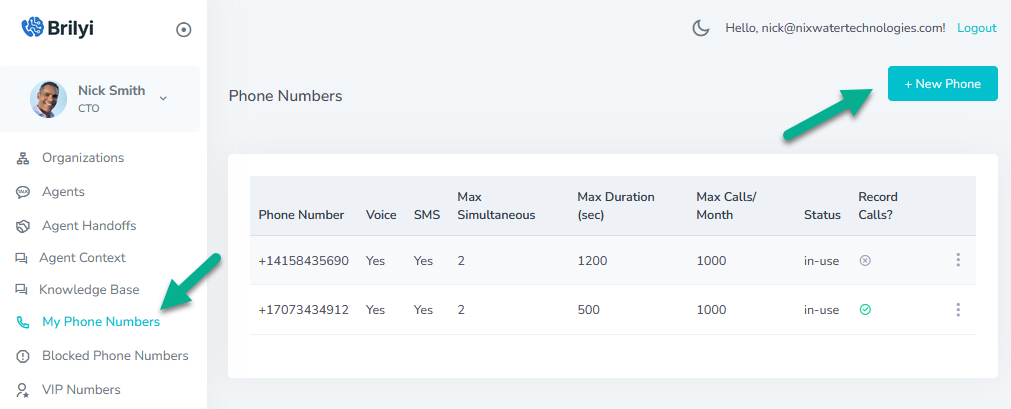Click the Agents chat bubble icon

point(23,192)
